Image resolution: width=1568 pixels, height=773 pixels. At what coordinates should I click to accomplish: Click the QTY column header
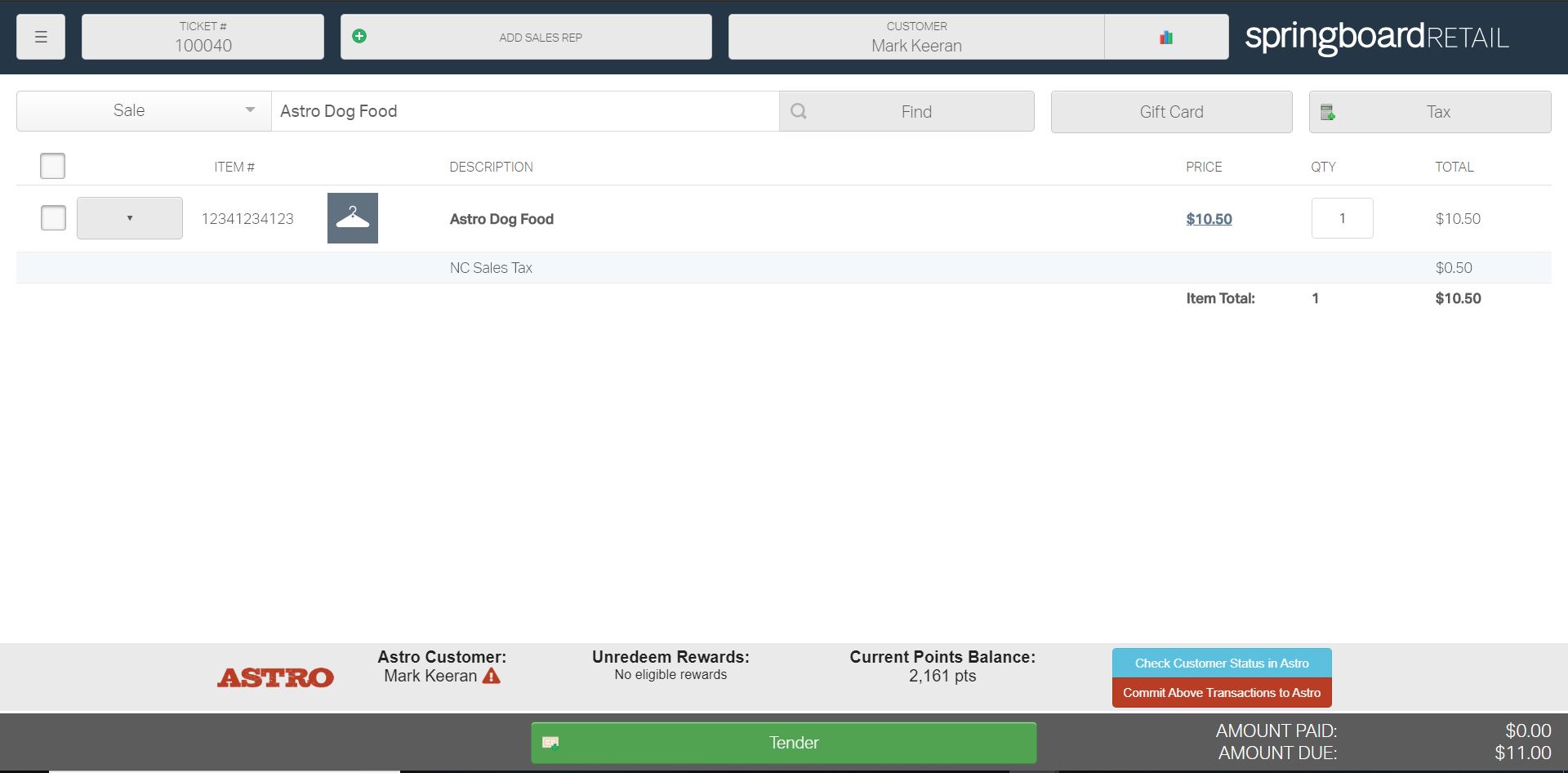click(1323, 167)
